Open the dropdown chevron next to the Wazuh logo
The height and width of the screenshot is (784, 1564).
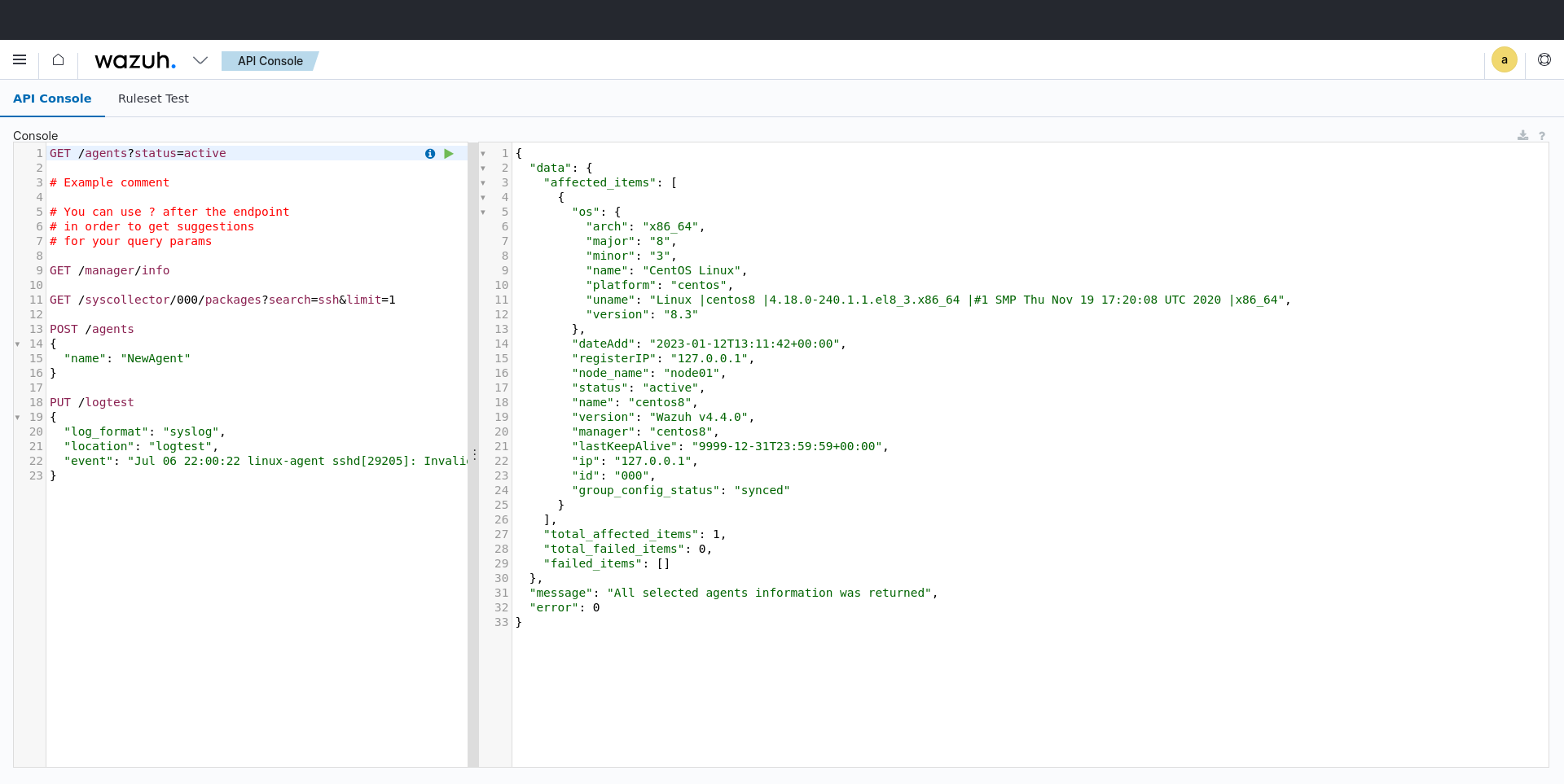200,60
